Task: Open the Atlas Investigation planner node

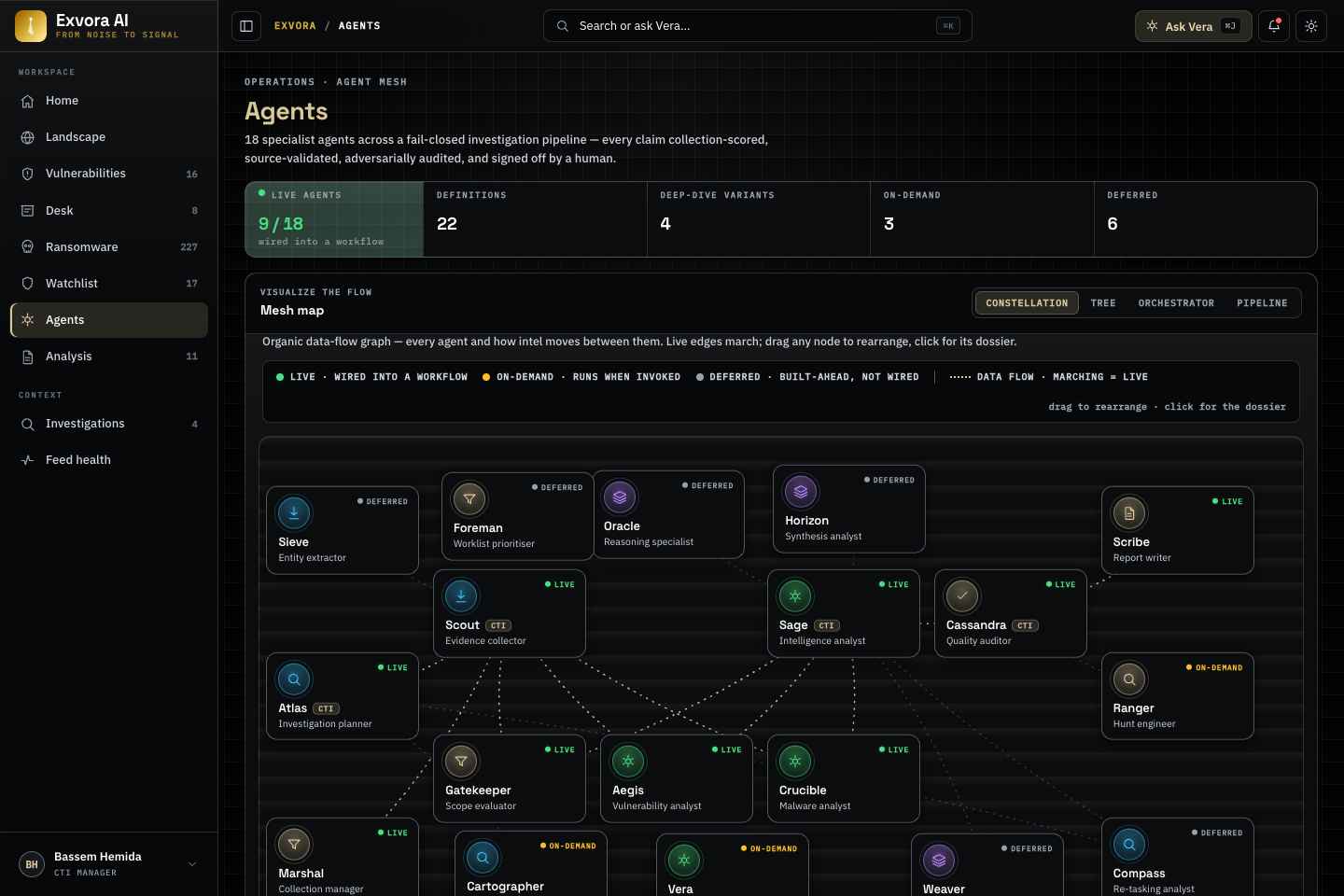Action: [343, 696]
